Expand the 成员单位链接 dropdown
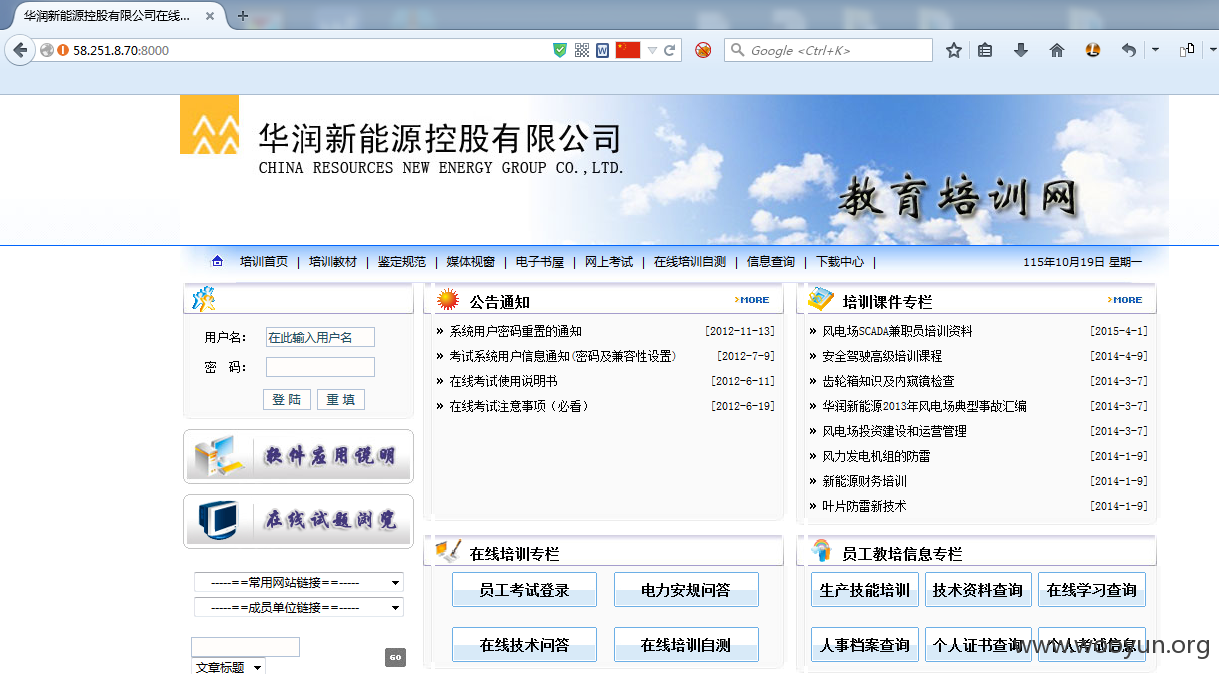 [299, 607]
